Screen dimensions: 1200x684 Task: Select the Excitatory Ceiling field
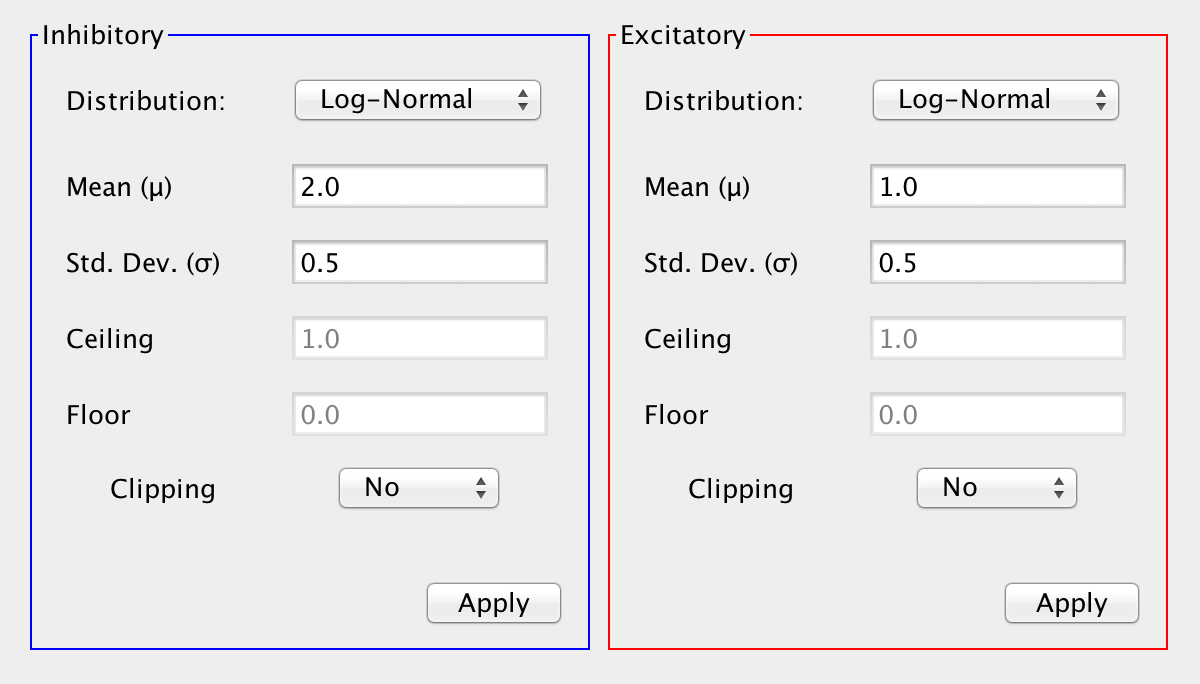point(998,339)
